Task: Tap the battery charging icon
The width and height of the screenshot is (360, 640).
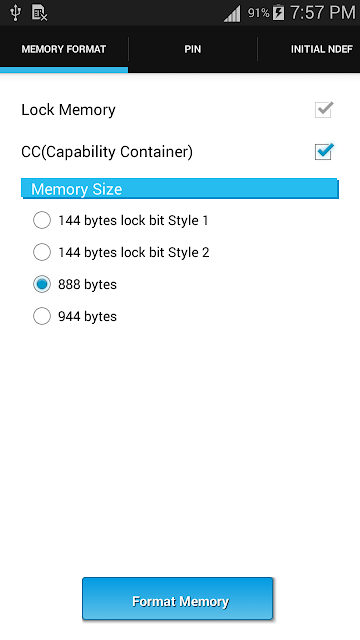Action: pos(278,13)
